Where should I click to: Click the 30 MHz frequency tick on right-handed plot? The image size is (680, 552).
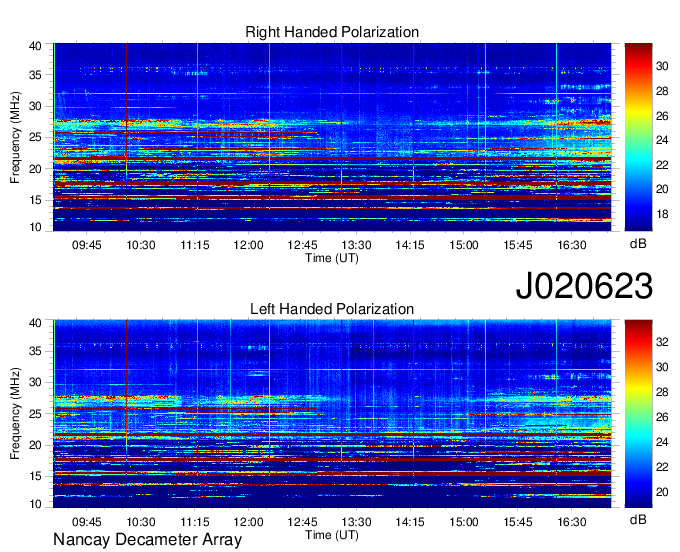36,106
